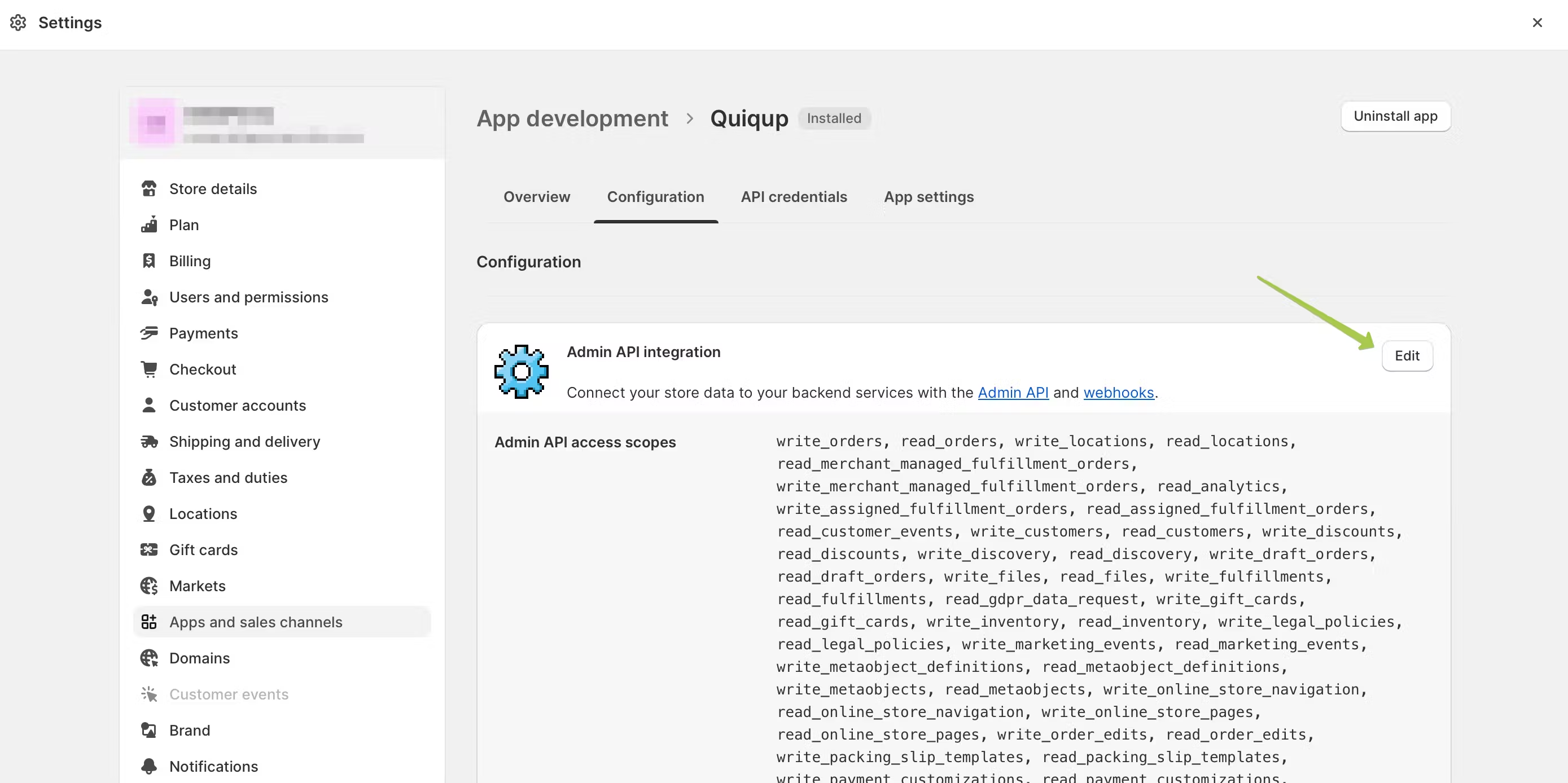
Task: Select the Overview tab
Action: coord(536,196)
